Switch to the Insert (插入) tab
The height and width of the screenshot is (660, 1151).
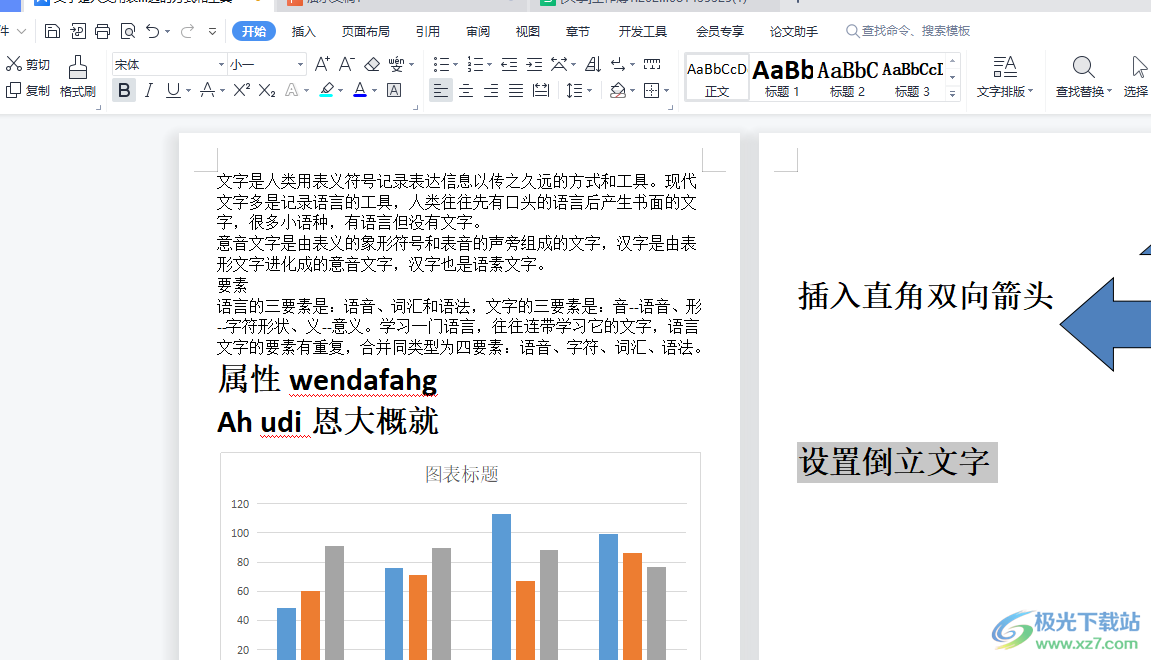coord(303,32)
